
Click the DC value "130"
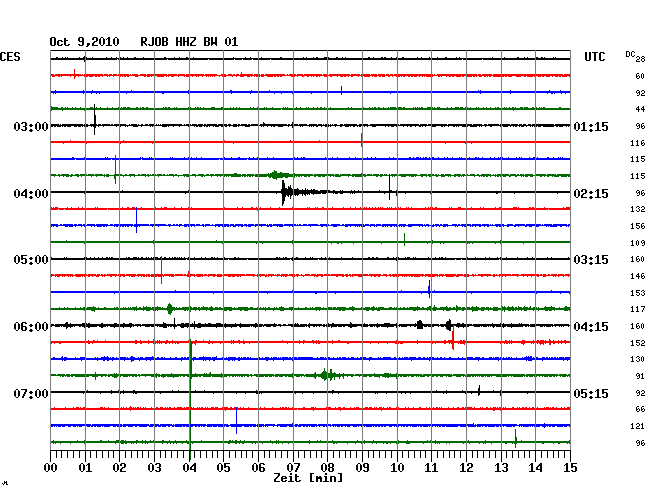(x=638, y=359)
